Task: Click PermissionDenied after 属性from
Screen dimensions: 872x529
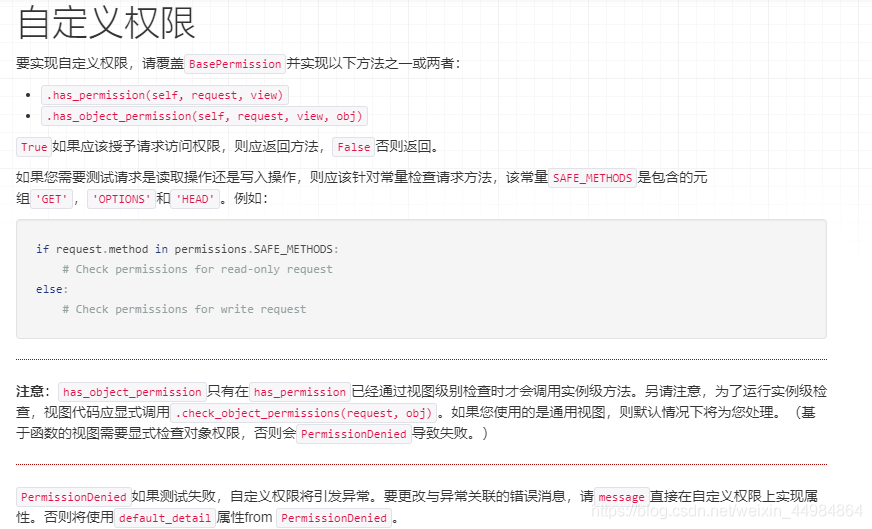Action: tap(334, 518)
